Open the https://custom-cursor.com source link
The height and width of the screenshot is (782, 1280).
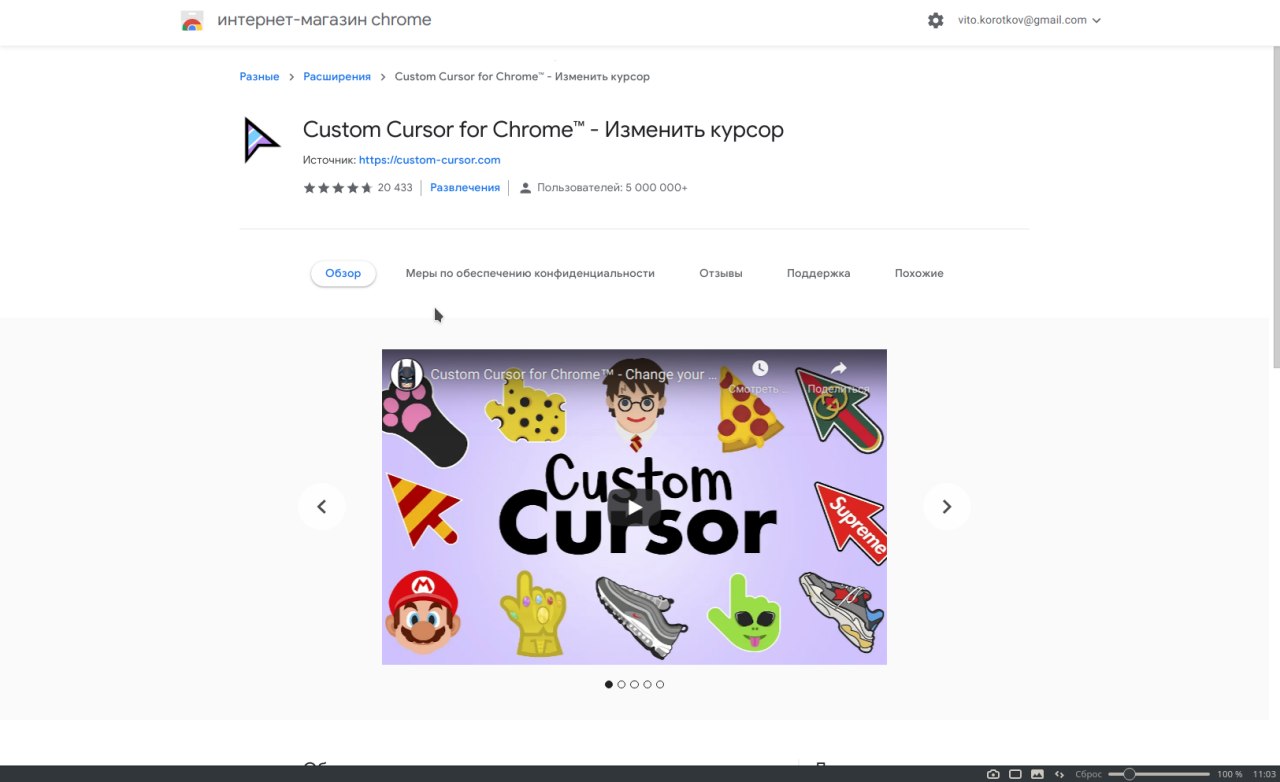429,160
